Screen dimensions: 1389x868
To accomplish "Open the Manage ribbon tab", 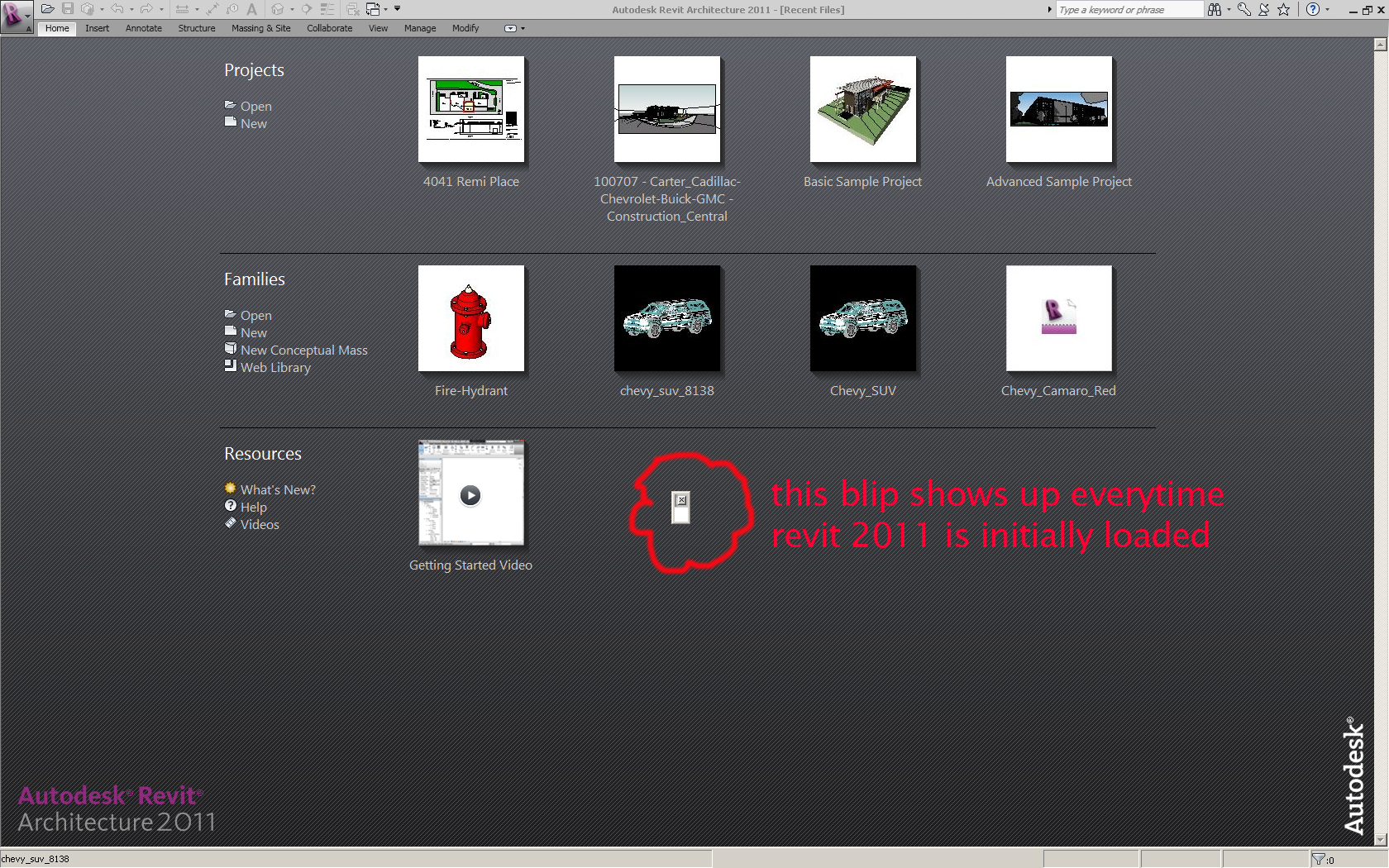I will pos(420,28).
